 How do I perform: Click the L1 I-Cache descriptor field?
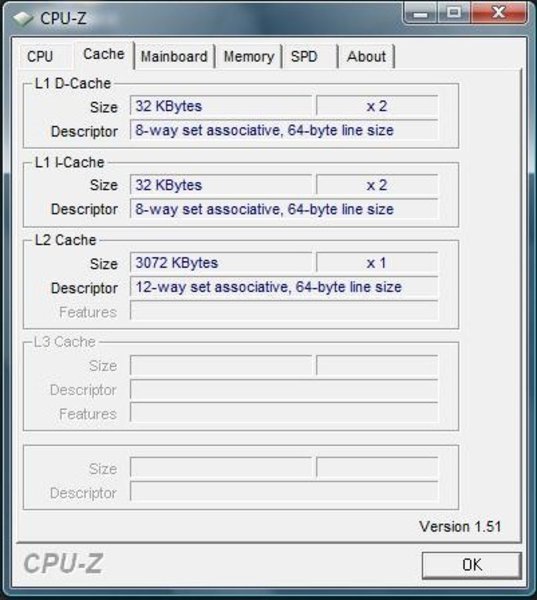(x=284, y=209)
